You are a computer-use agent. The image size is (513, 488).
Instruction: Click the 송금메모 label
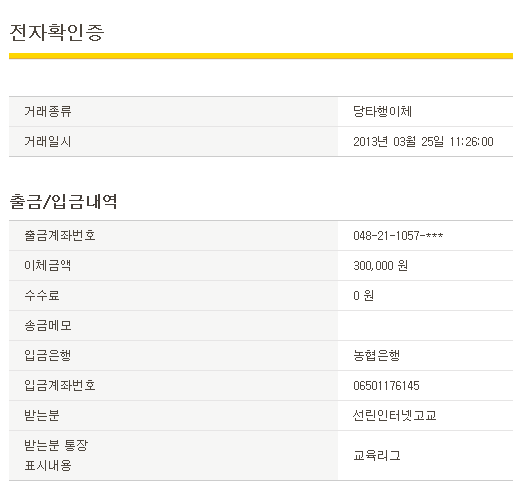pyautogui.click(x=48, y=325)
